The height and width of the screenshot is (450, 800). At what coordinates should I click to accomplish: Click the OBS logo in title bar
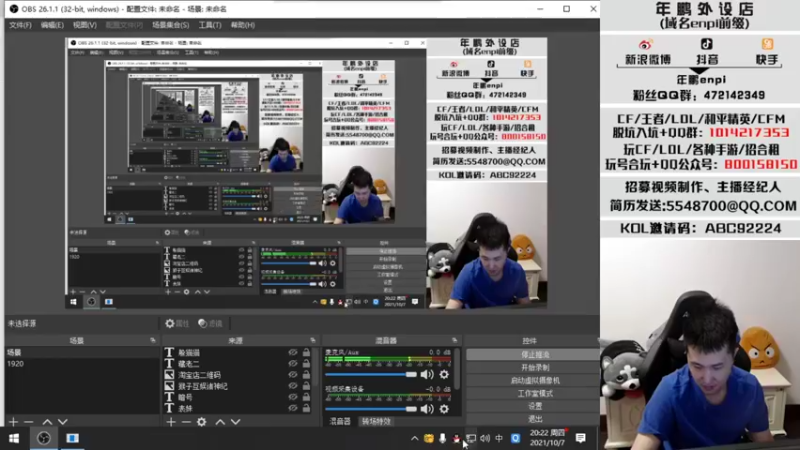click(14, 9)
